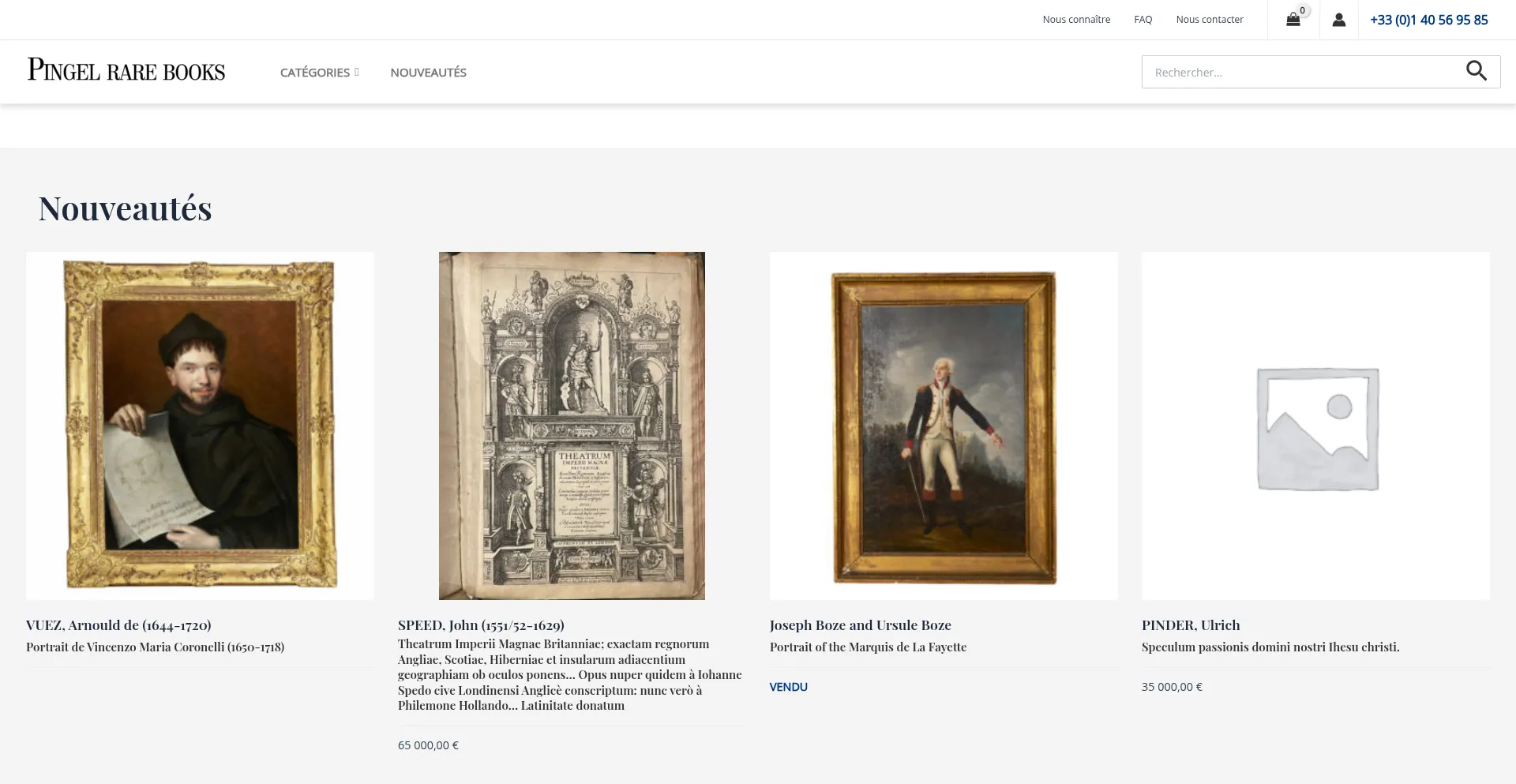The image size is (1516, 784).
Task: Open Speculum passionis domini nostri description
Action: point(1270,647)
